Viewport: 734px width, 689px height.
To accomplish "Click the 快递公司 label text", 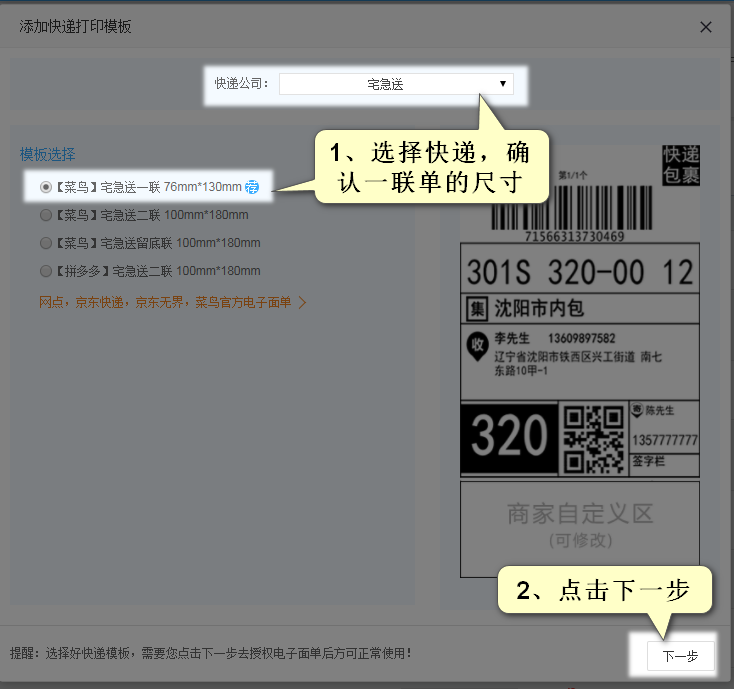I will 242,84.
